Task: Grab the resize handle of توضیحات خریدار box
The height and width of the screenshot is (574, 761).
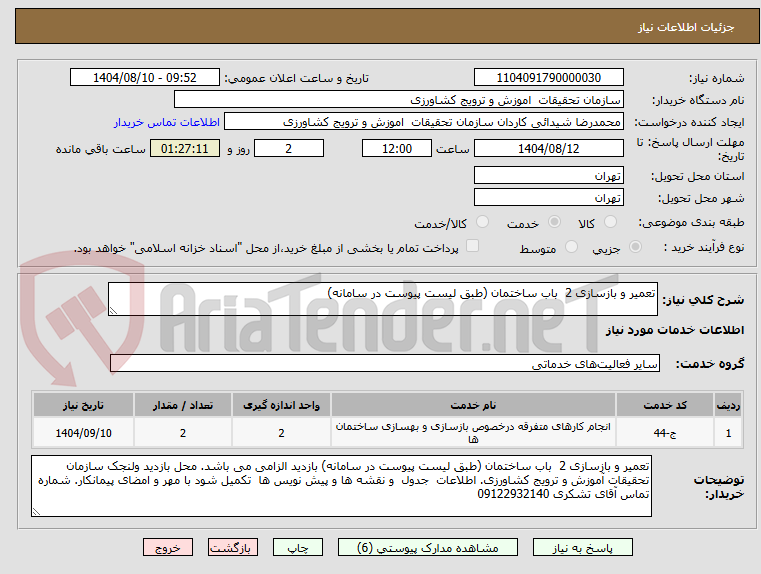Action: pyautogui.click(x=36, y=511)
